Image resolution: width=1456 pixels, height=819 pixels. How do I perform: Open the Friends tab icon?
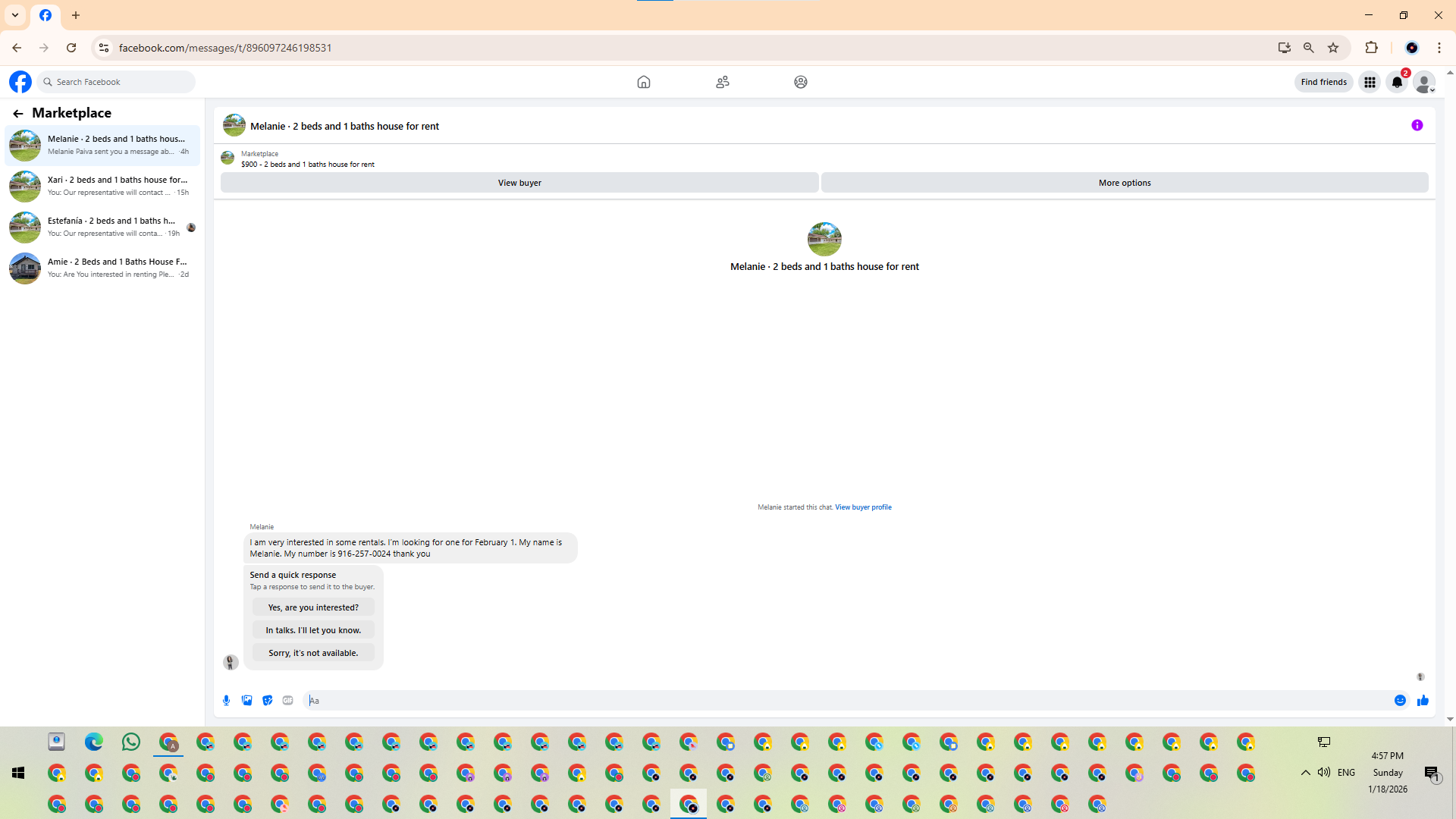coord(722,82)
